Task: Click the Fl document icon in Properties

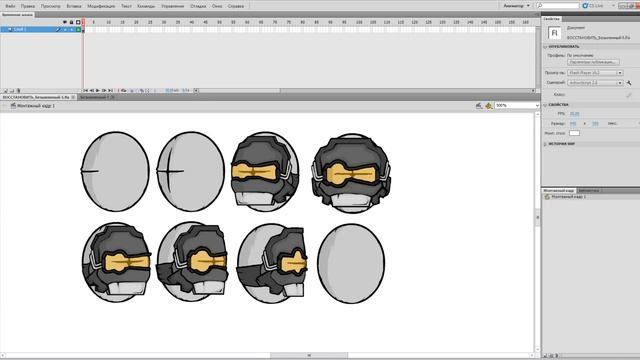Action: click(x=554, y=33)
